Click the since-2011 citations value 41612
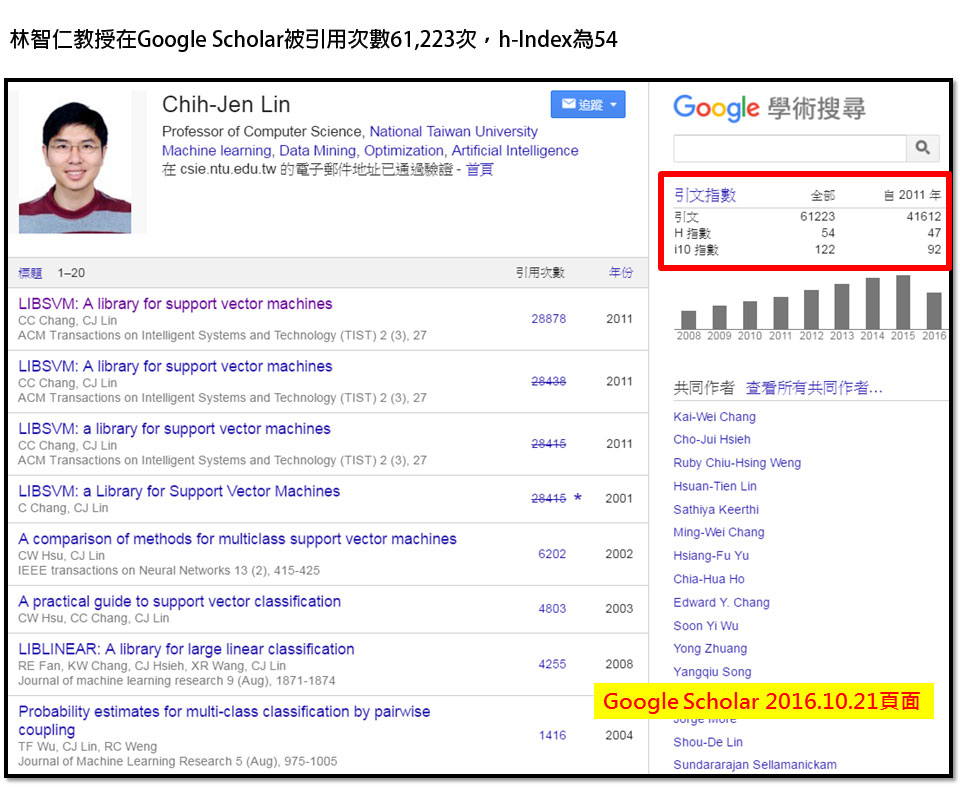Image resolution: width=960 pixels, height=794 pixels. (924, 216)
